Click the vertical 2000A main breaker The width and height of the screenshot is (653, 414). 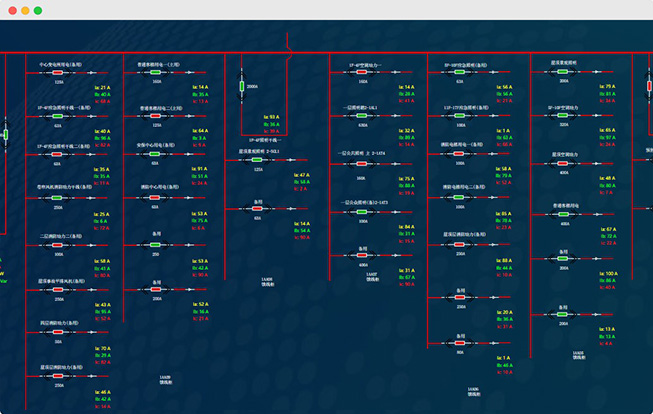tap(240, 87)
